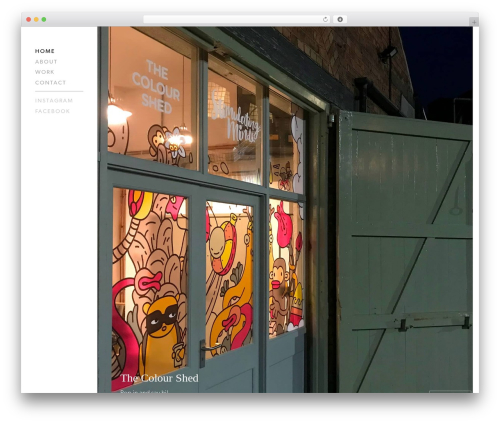Open The Colour Shed project title
Image resolution: width=500 pixels, height=423 pixels.
point(159,378)
